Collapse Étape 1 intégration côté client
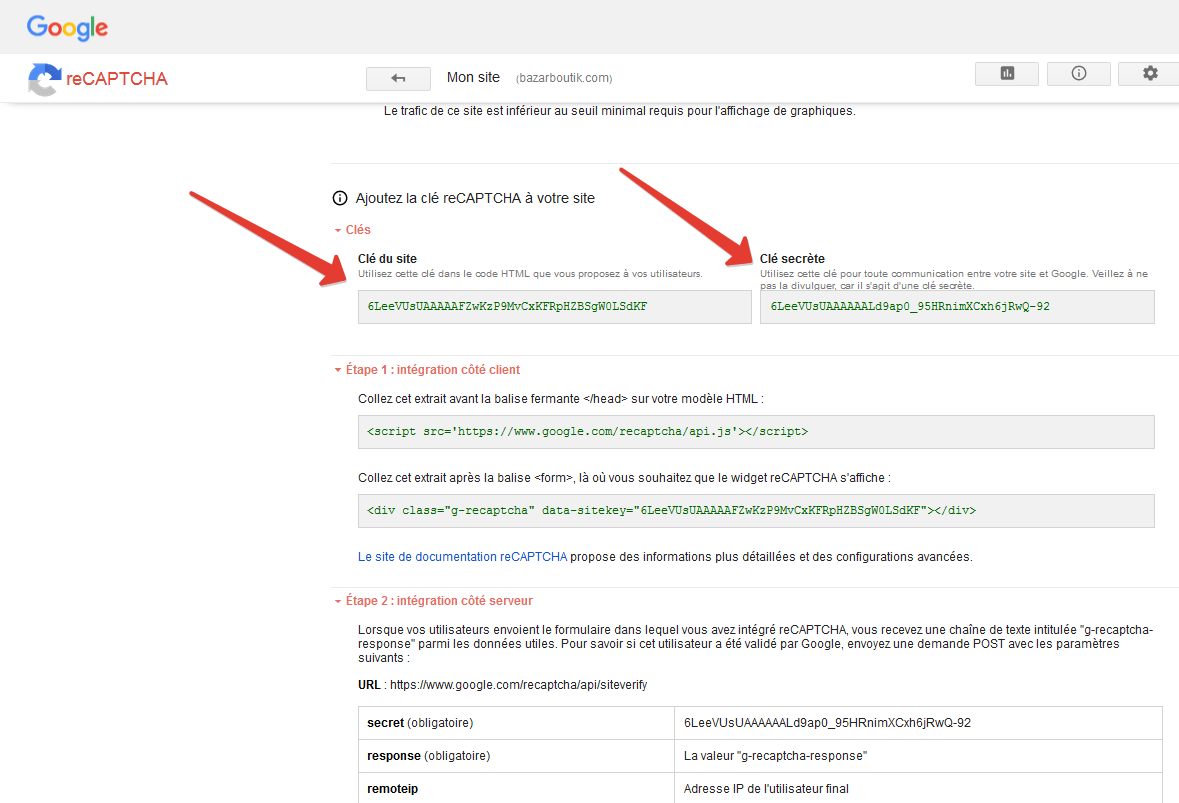 click(x=427, y=370)
